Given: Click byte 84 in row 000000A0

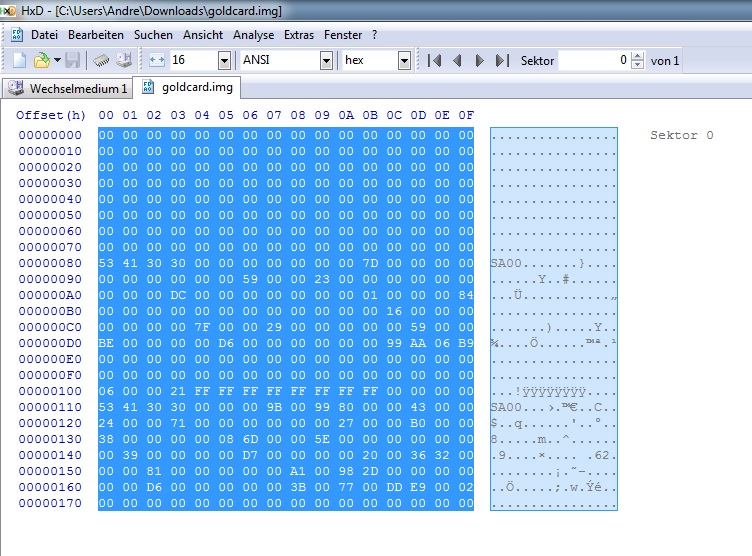Looking at the screenshot, I should [466, 295].
